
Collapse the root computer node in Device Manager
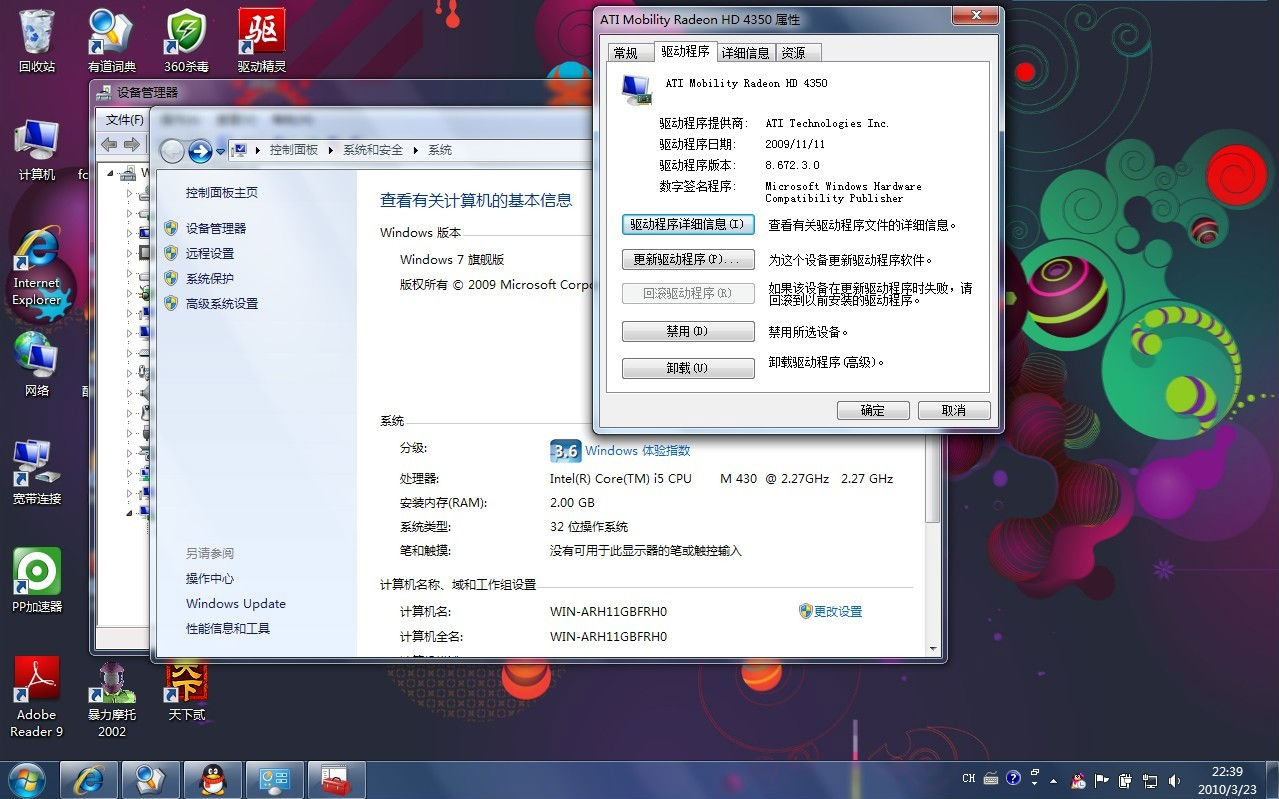(111, 174)
